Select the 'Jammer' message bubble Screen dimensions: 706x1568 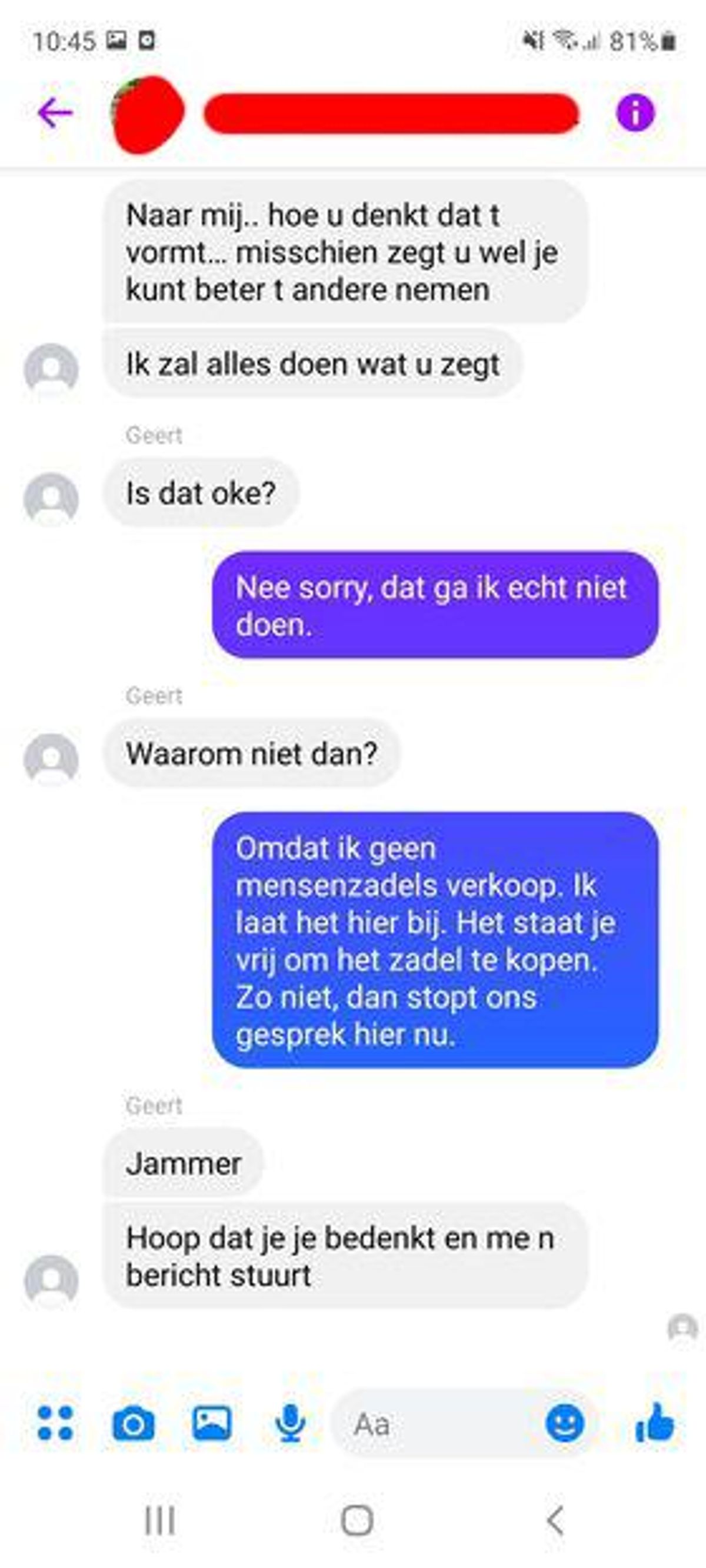[184, 1163]
